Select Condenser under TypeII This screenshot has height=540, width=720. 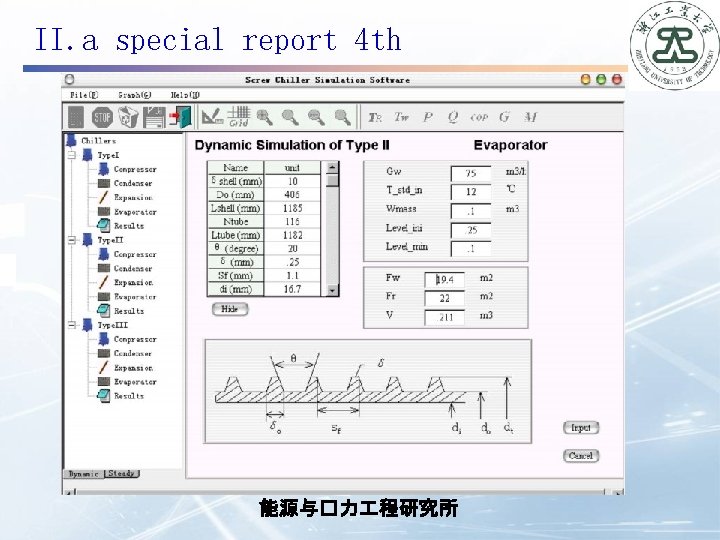tap(133, 268)
